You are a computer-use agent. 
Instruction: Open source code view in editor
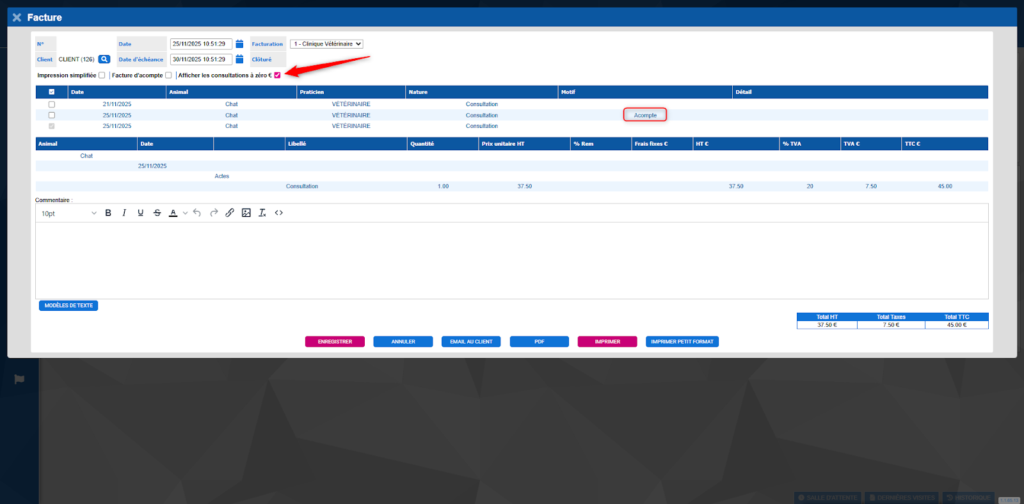(x=279, y=213)
